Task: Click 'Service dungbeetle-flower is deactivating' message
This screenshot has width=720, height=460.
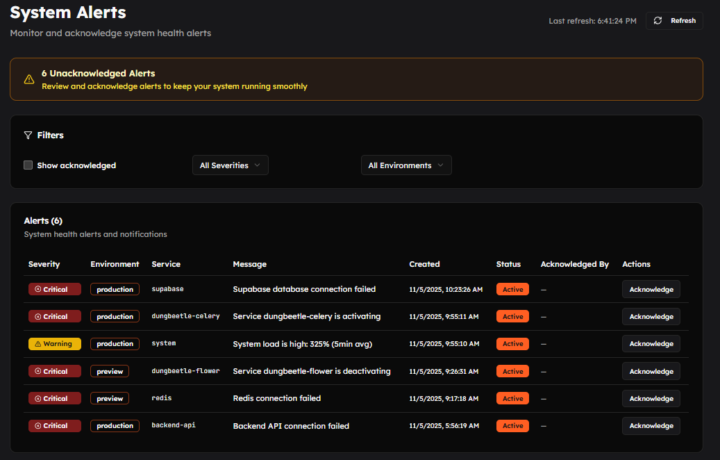Action: (312, 371)
